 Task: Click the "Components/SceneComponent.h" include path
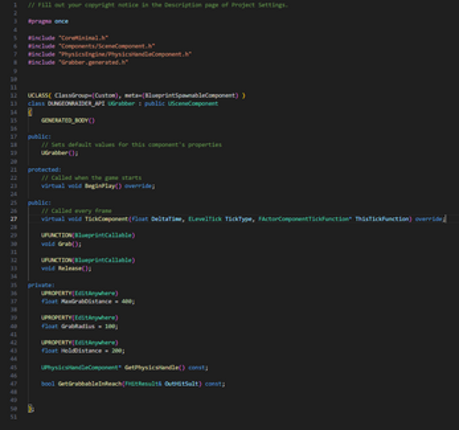107,46
